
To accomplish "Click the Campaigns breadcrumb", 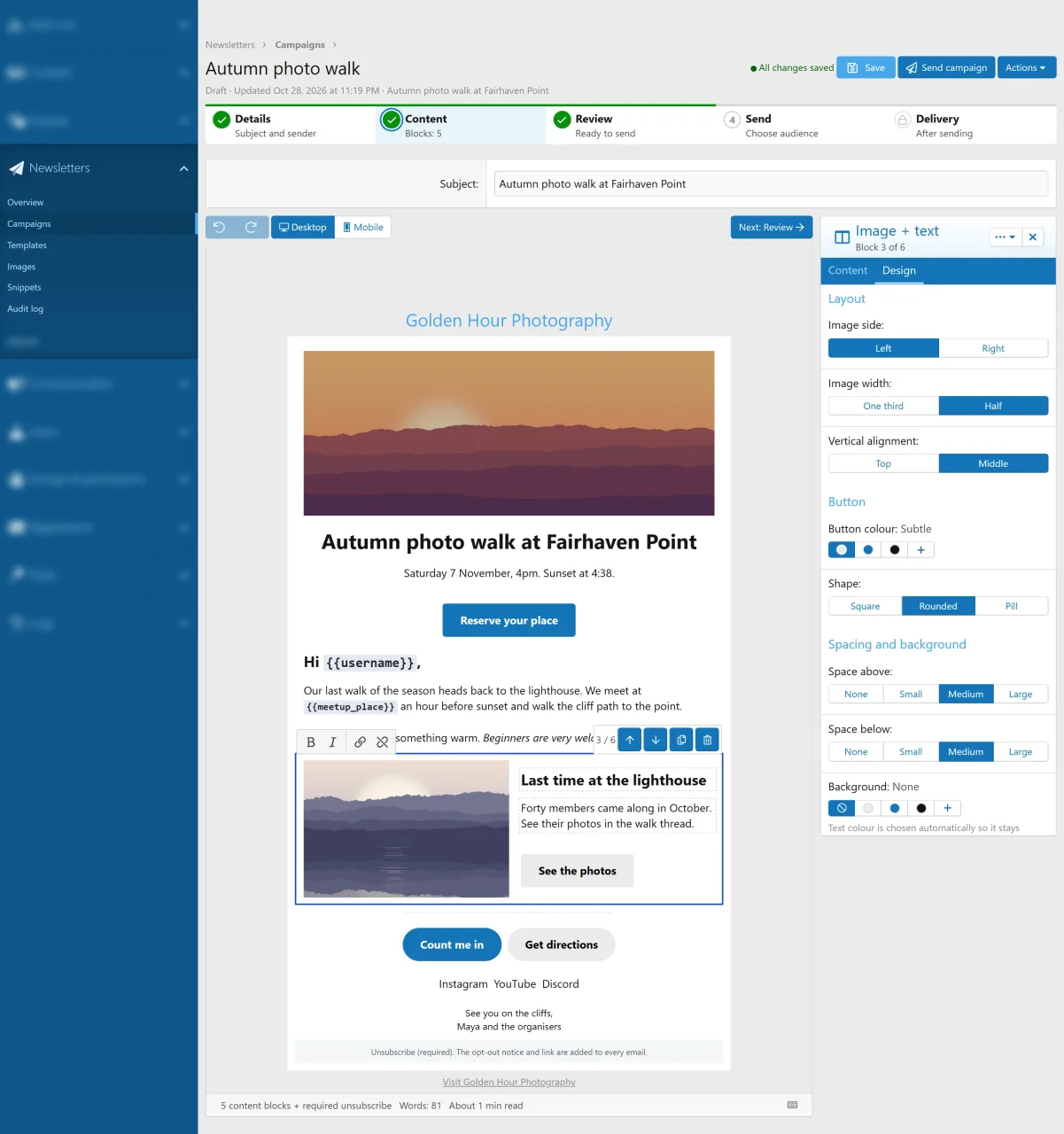I will (299, 44).
